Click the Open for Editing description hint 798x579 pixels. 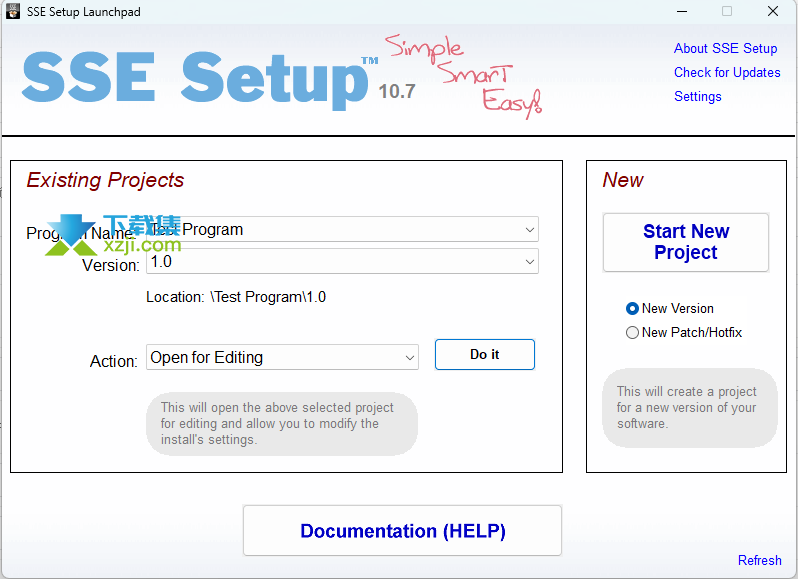281,423
